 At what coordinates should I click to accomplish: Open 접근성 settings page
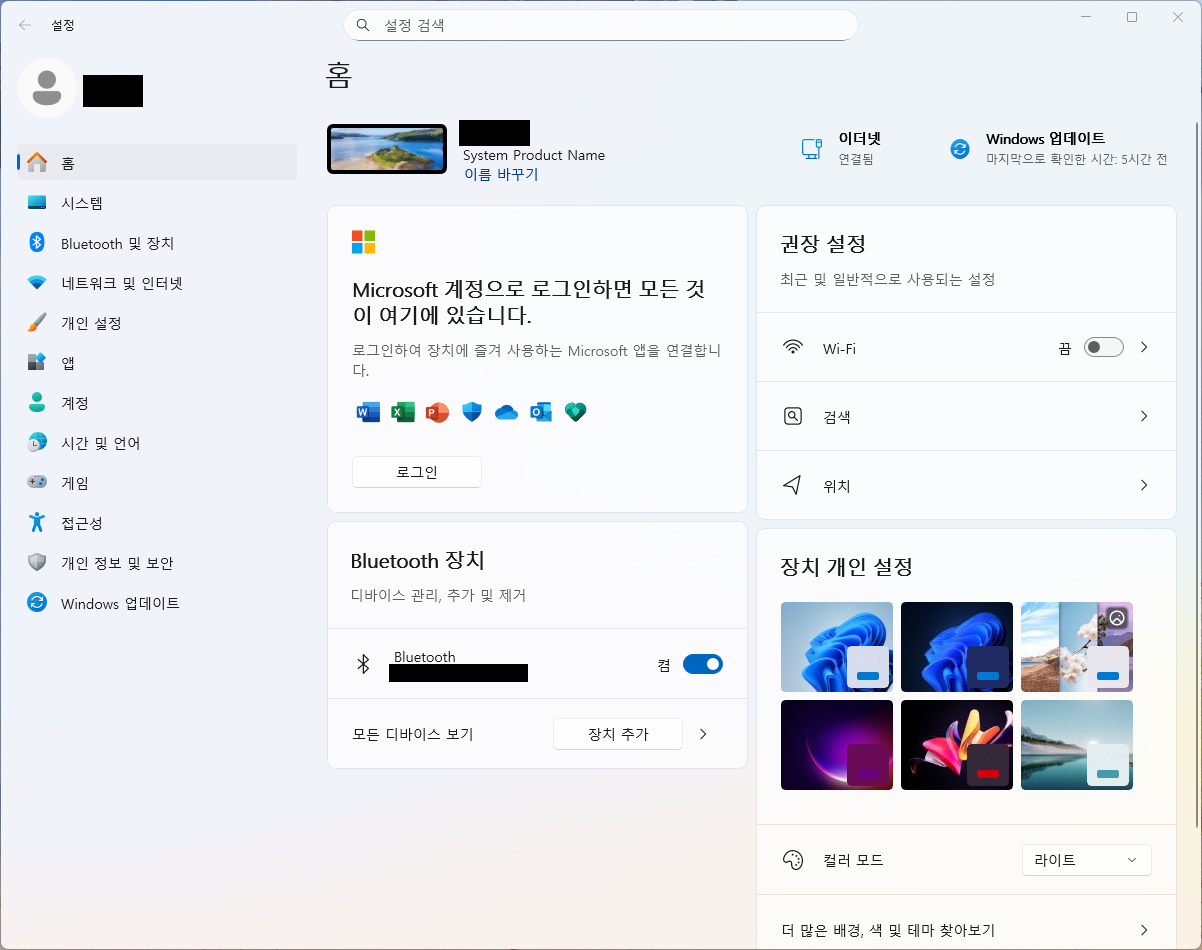(157, 523)
